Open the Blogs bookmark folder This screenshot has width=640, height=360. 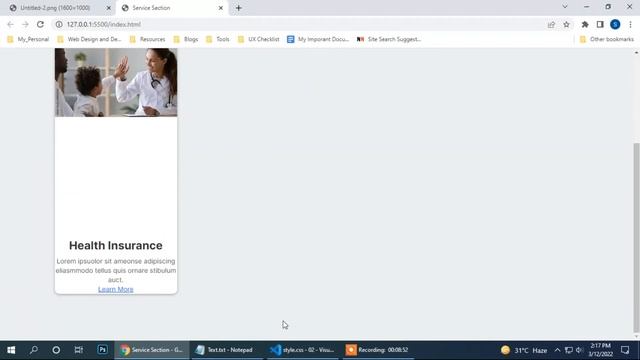click(186, 39)
